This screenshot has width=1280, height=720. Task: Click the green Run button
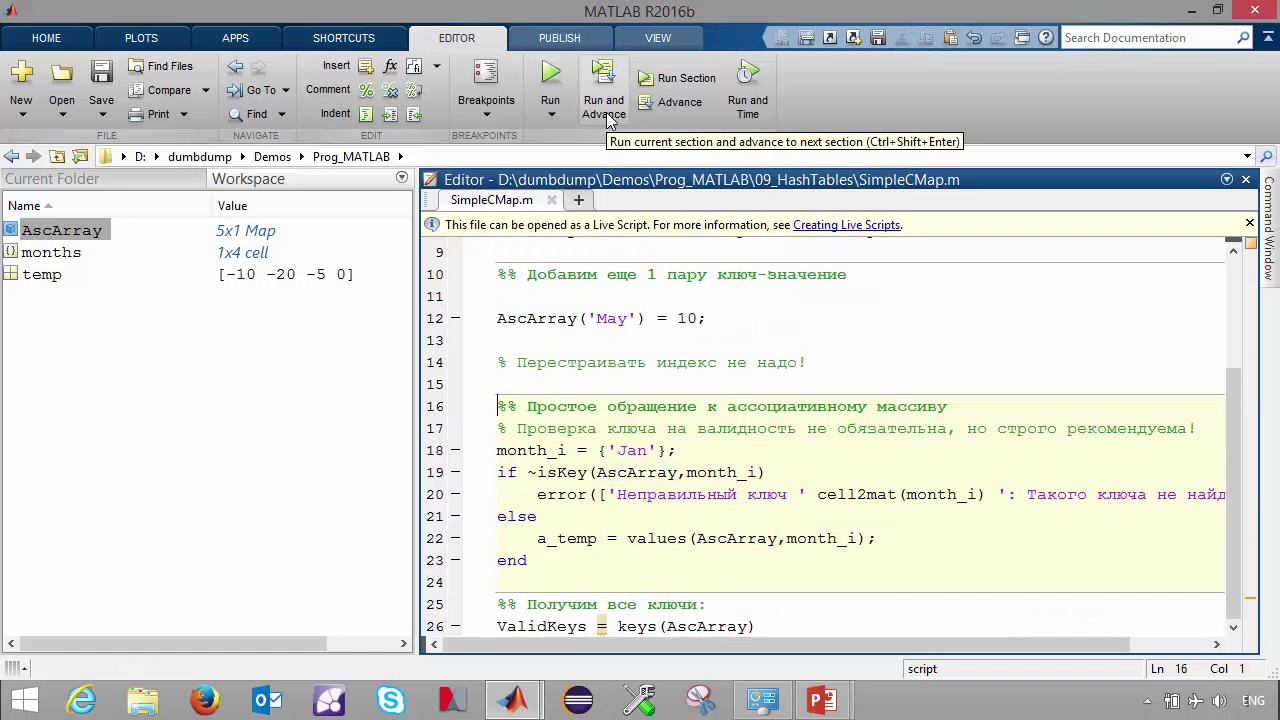point(550,73)
